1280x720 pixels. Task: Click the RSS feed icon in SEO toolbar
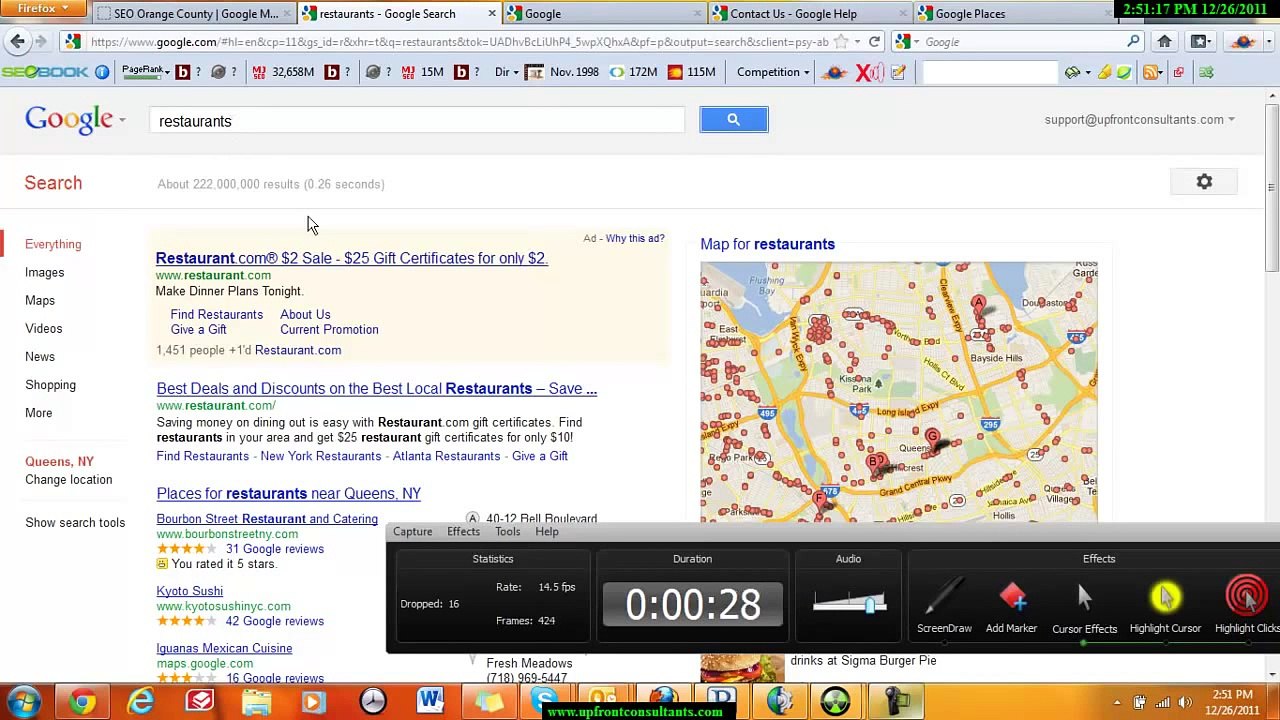[x=1151, y=72]
